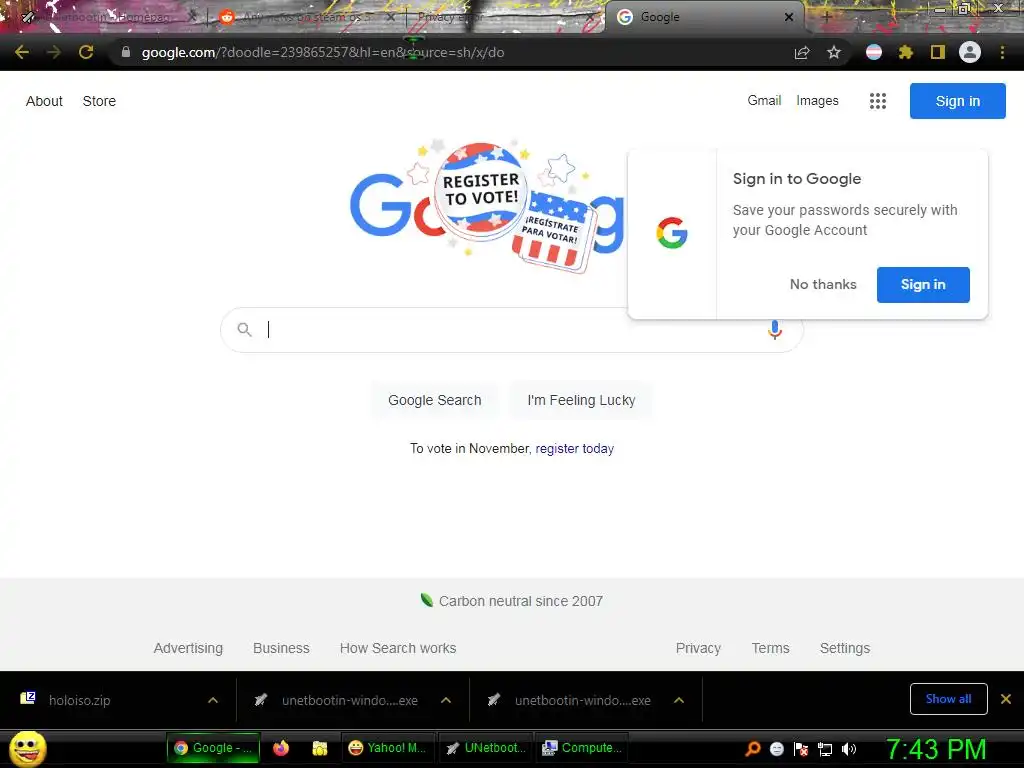Open the smiley face Start button

[27, 748]
